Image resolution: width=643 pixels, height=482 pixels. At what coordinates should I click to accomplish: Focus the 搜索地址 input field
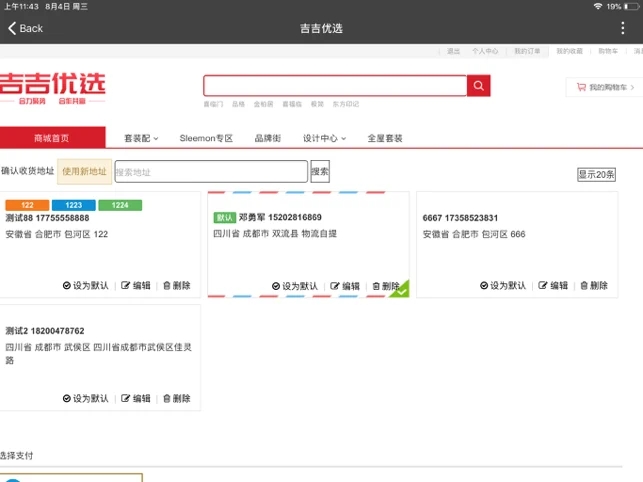click(211, 172)
